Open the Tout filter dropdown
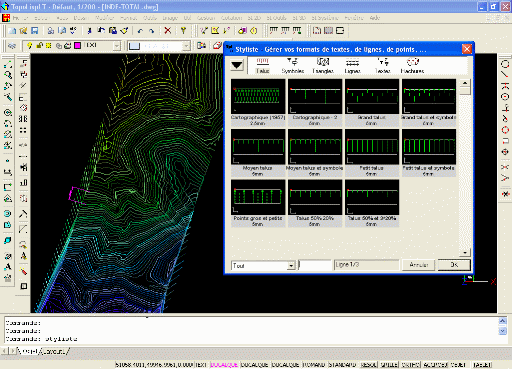This screenshot has height=369, width=512. [x=291, y=266]
